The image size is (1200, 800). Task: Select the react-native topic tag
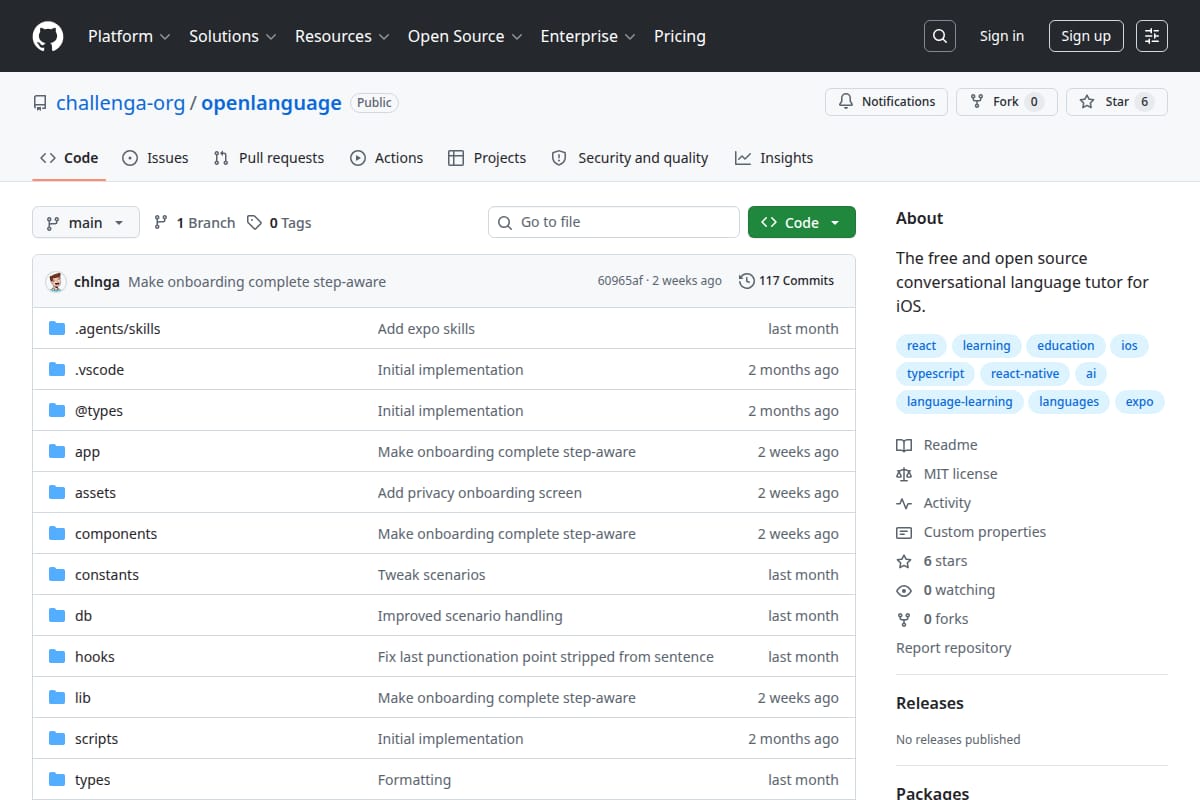(1025, 374)
